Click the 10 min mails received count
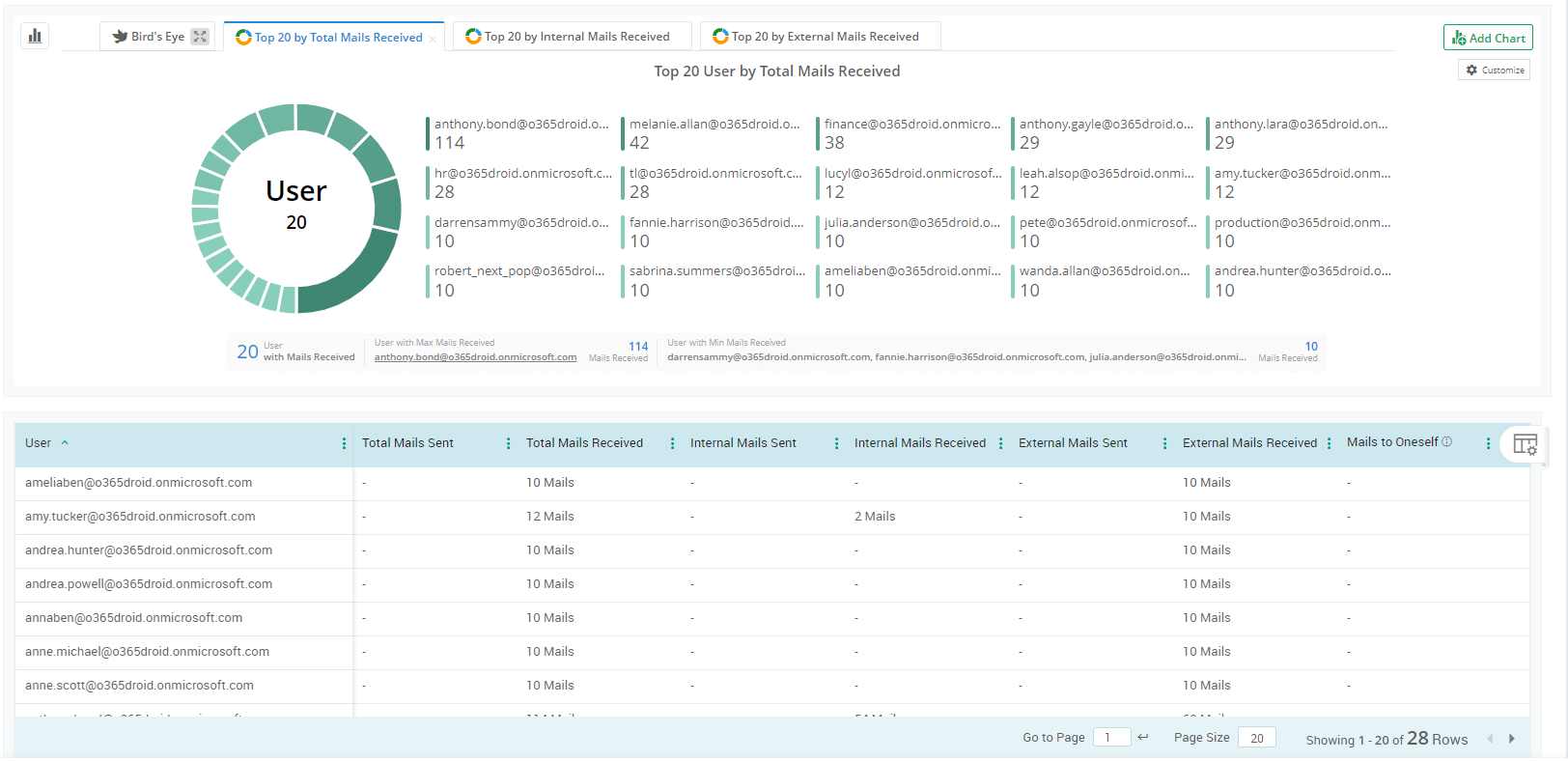 (1311, 347)
